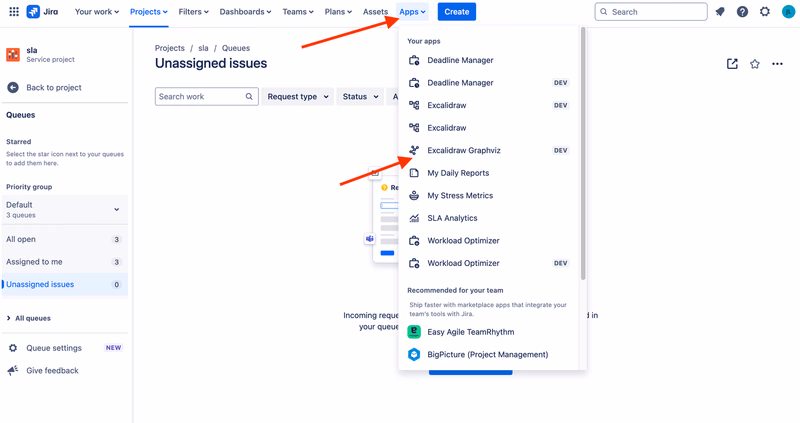The width and height of the screenshot is (800, 423).
Task: Open the Request type filter dropdown
Action: 298,96
